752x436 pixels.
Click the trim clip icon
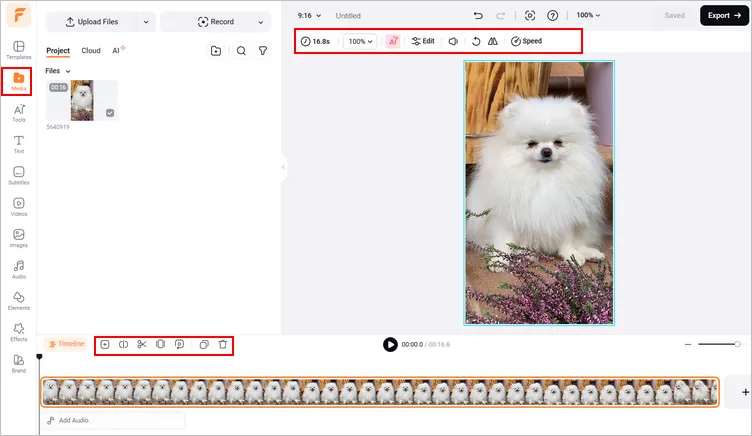161,344
